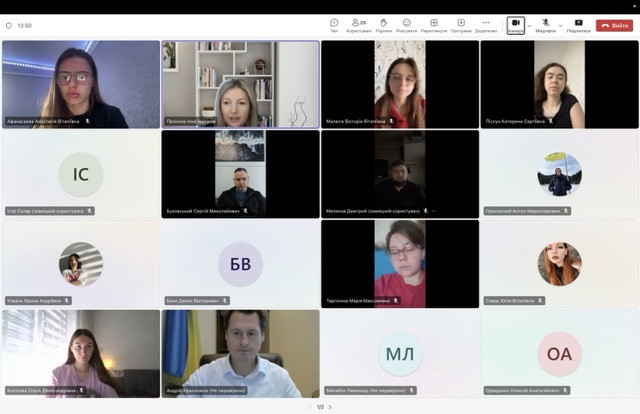Click the shield security icon near timer
Image resolution: width=640 pixels, height=414 pixels.
[x=9, y=25]
